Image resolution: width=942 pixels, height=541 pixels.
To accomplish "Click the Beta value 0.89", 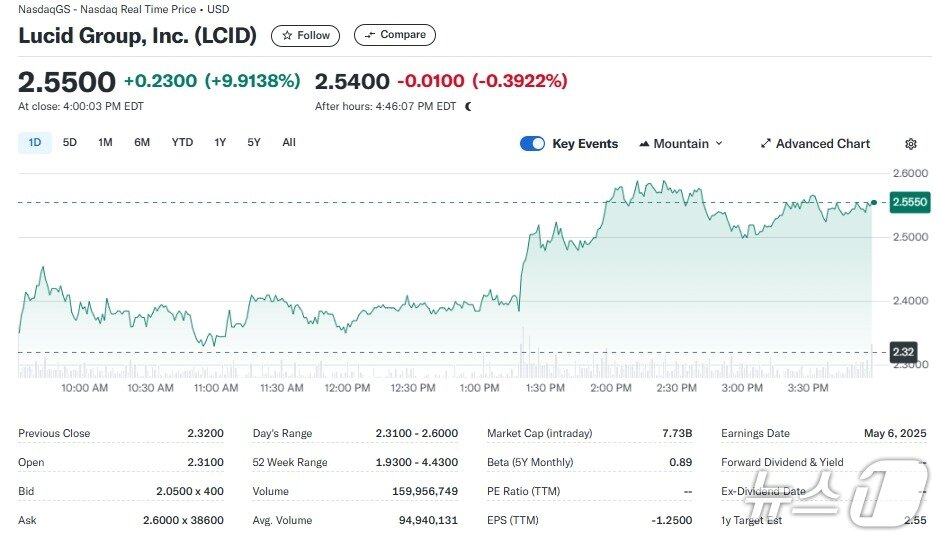I will [681, 462].
